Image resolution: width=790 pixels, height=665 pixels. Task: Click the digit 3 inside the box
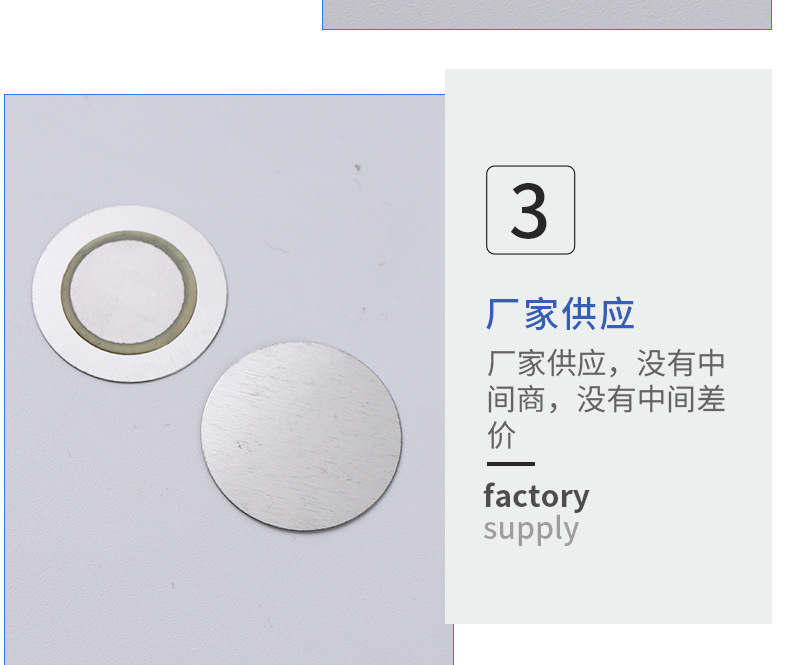529,210
